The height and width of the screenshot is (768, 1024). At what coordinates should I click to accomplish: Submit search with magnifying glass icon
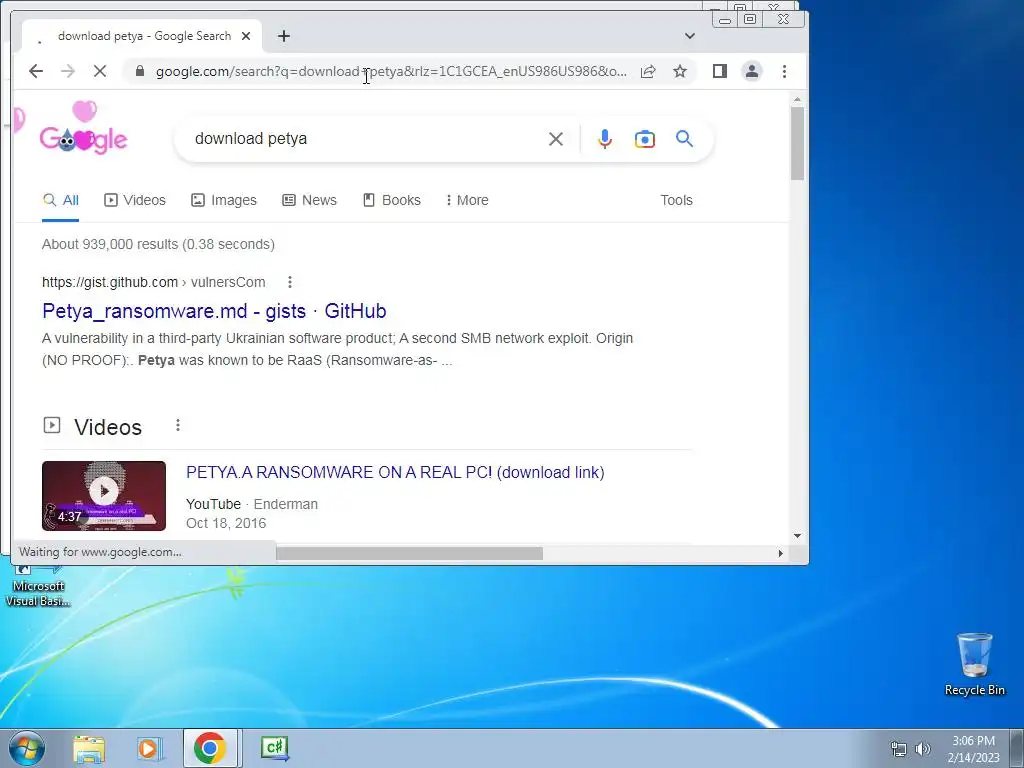click(684, 138)
